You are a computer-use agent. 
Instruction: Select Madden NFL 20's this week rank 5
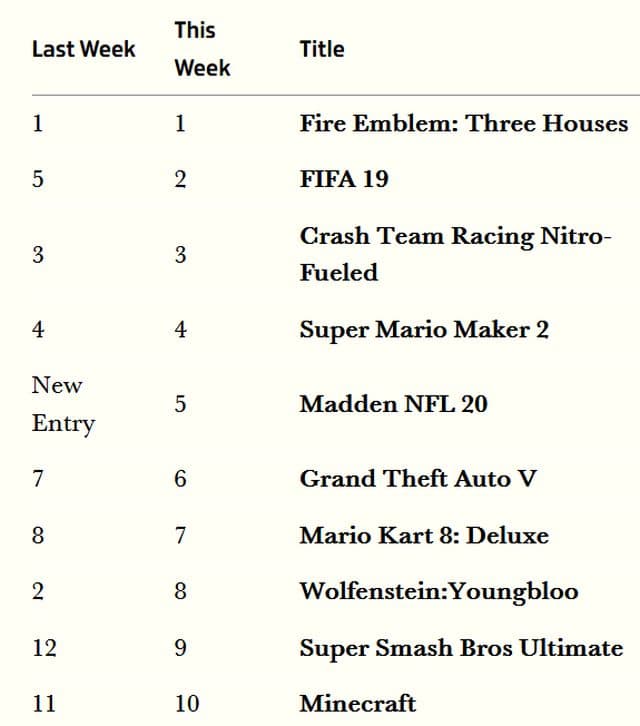tap(180, 404)
